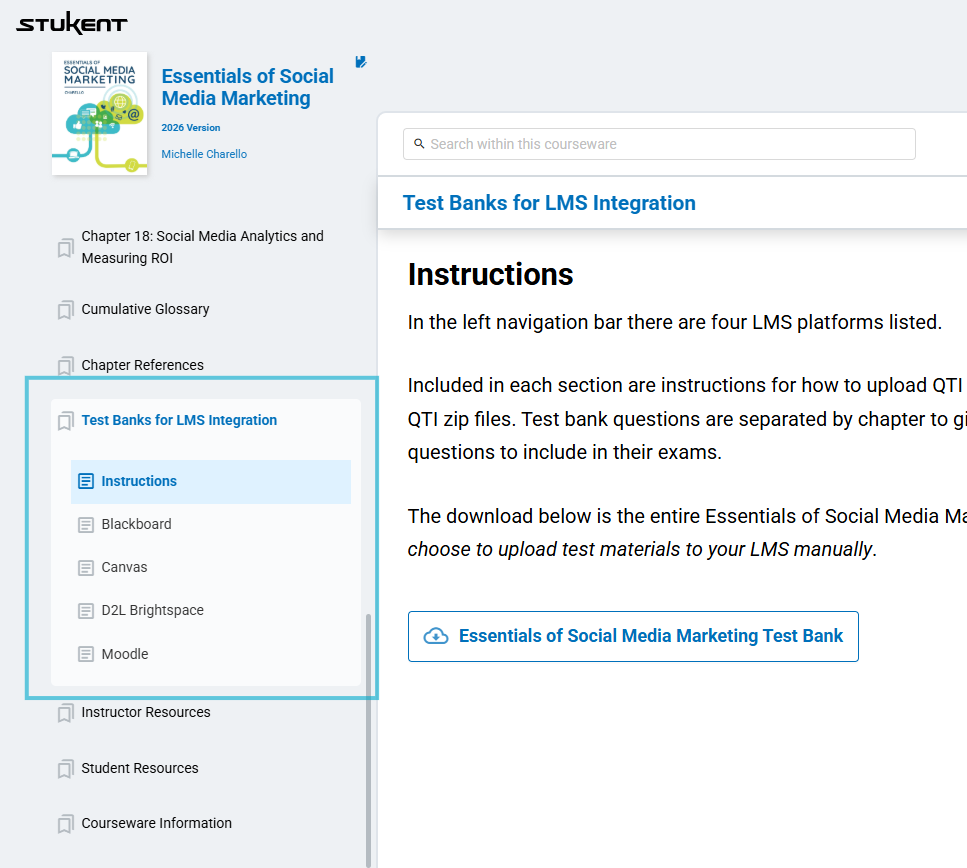
Task: Expand the Instructor Resources section
Action: (x=146, y=712)
